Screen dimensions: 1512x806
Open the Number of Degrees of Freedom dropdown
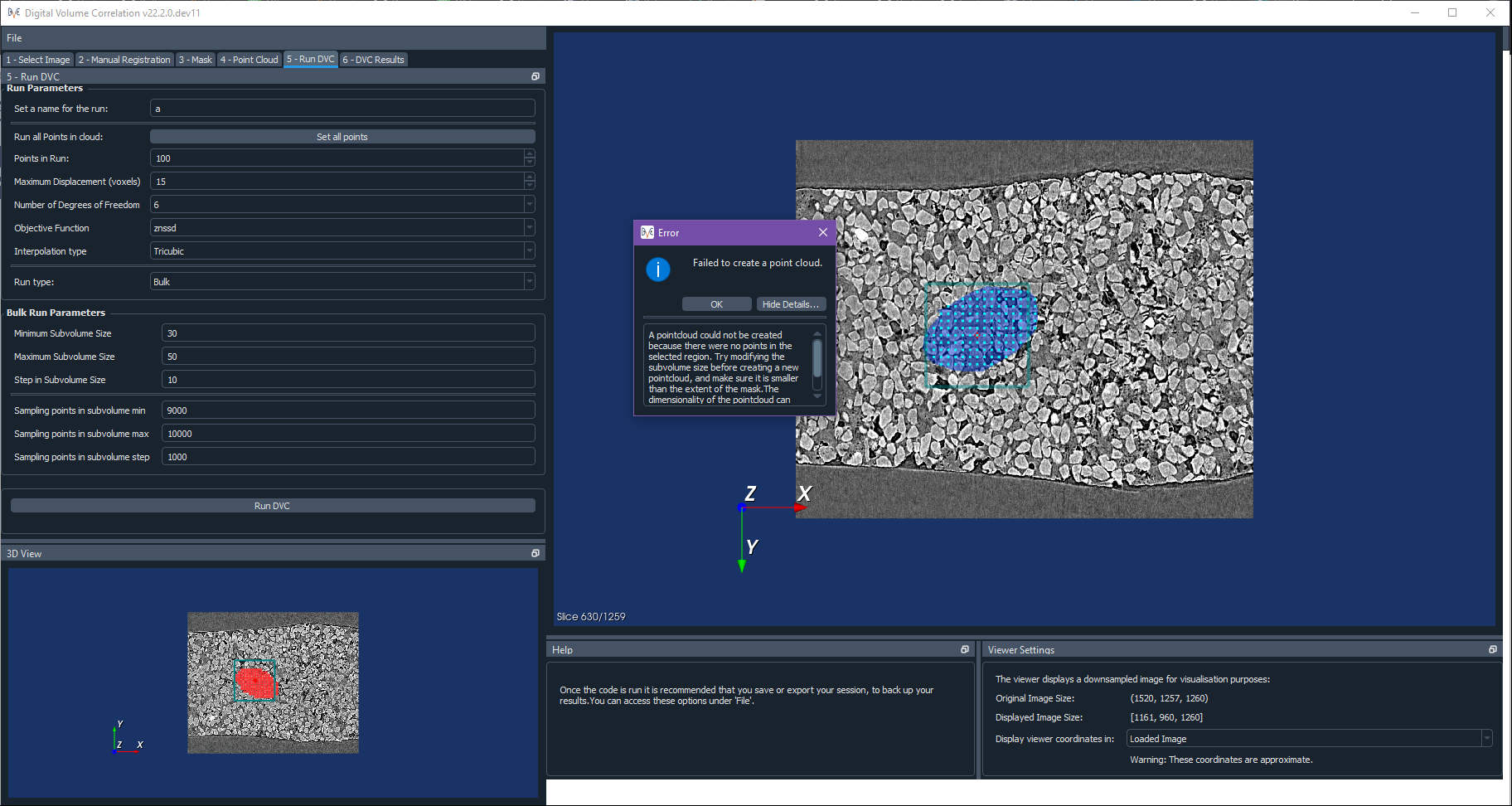529,204
